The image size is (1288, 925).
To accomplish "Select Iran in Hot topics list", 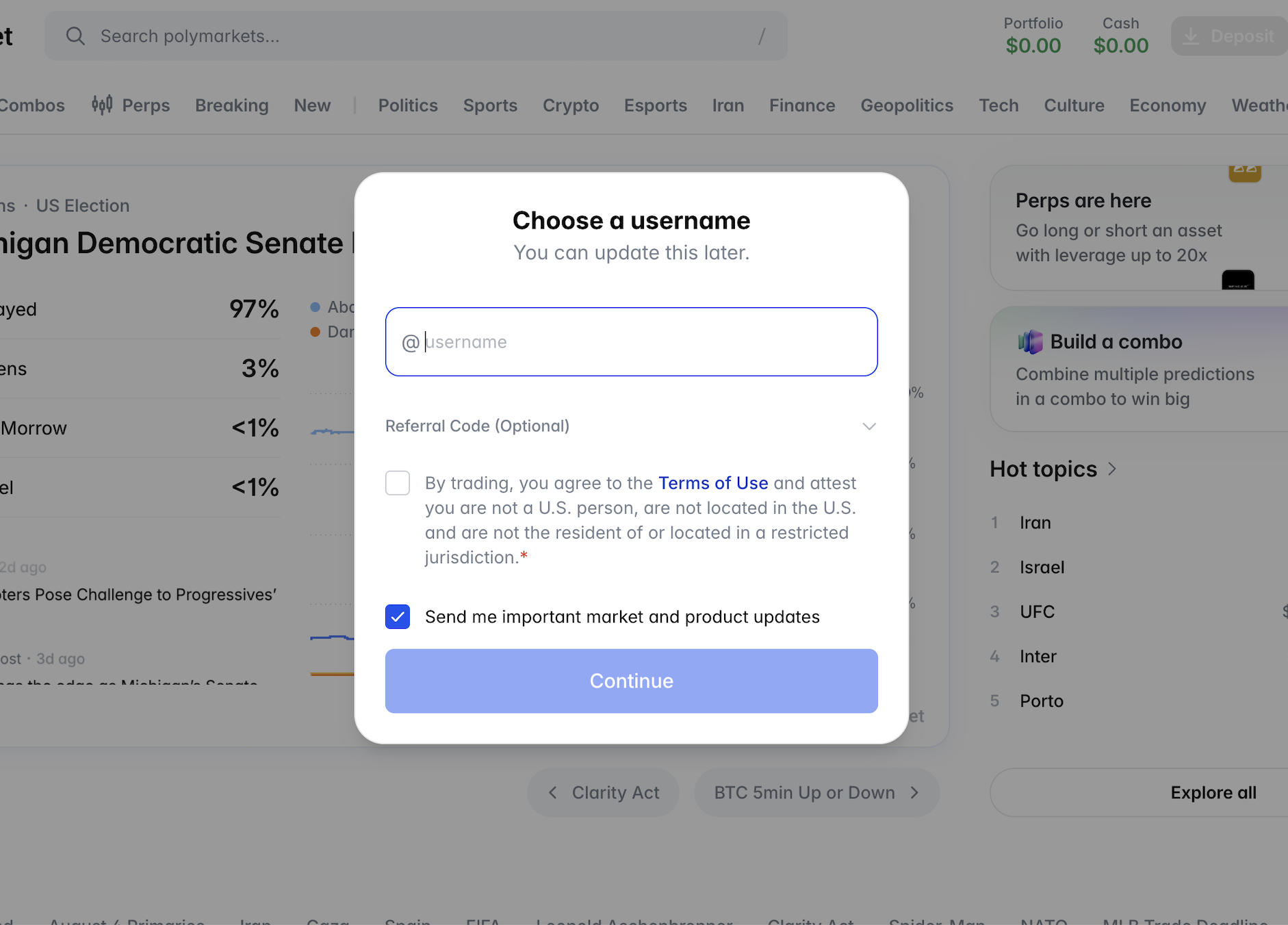I will pos(1035,523).
